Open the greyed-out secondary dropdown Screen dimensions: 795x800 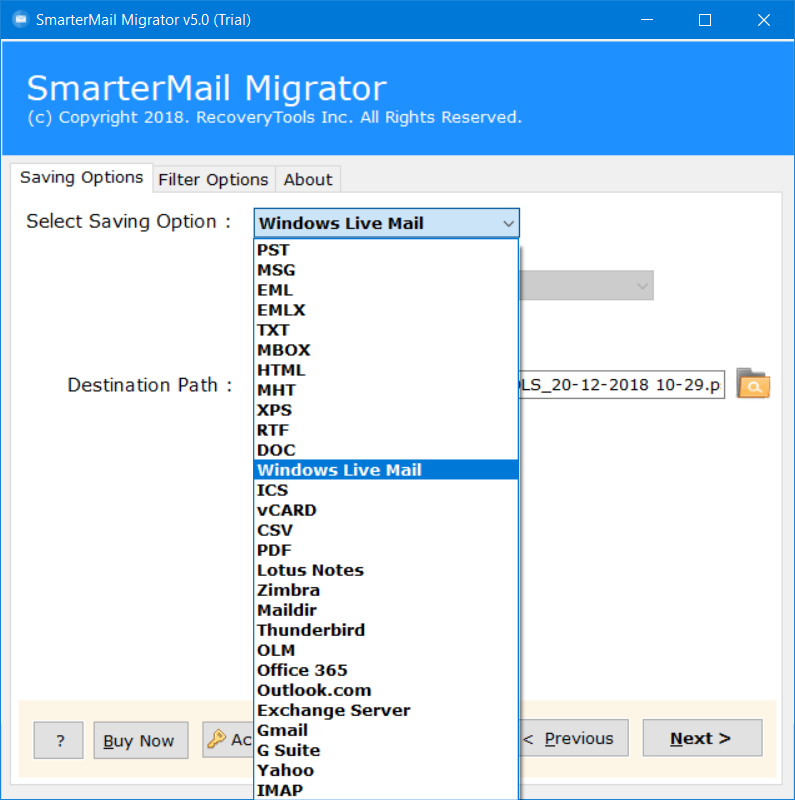586,285
